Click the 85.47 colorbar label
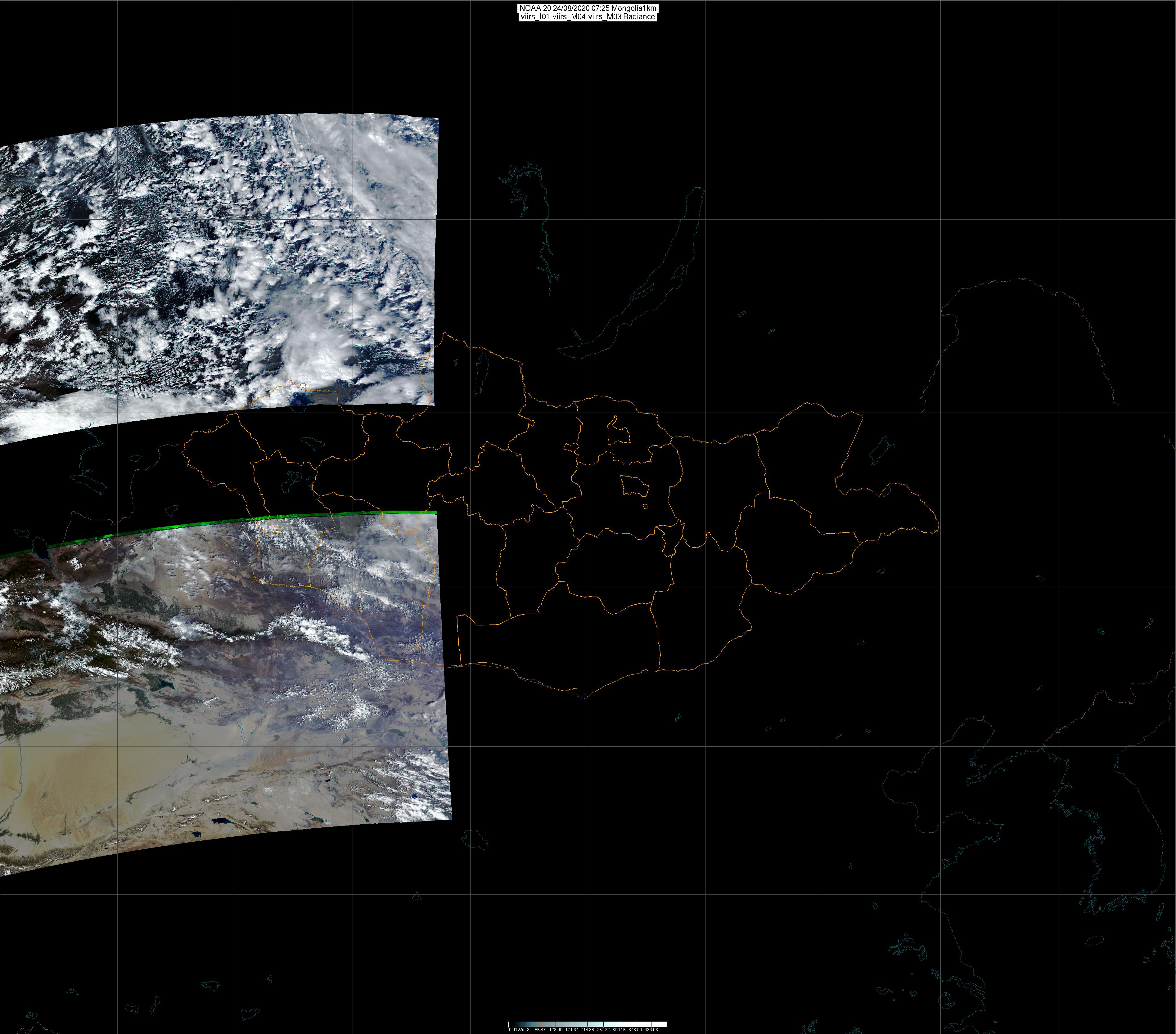Image resolution: width=1176 pixels, height=1034 pixels. click(x=540, y=1030)
